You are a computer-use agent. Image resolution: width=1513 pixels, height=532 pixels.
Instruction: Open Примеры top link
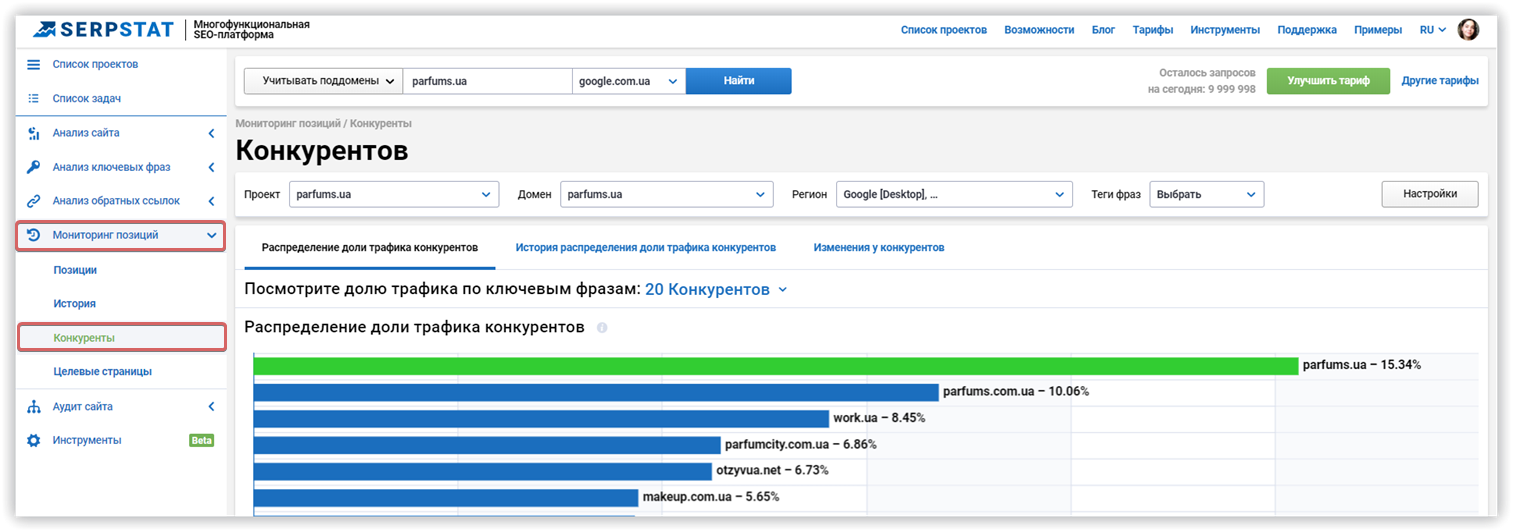click(x=1378, y=30)
